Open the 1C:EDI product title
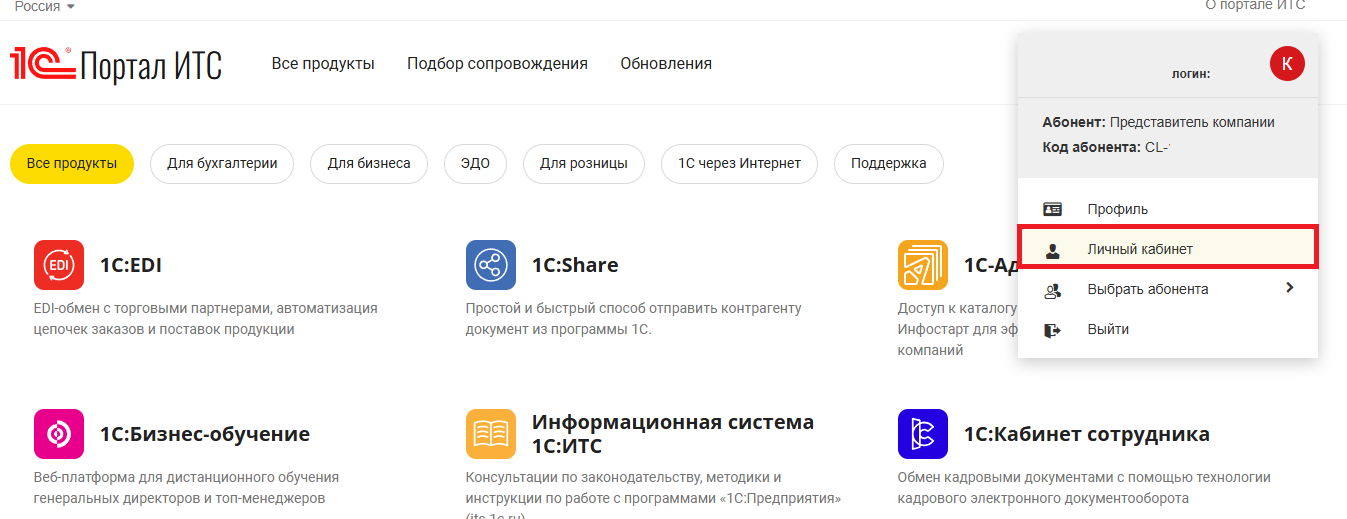 click(131, 265)
